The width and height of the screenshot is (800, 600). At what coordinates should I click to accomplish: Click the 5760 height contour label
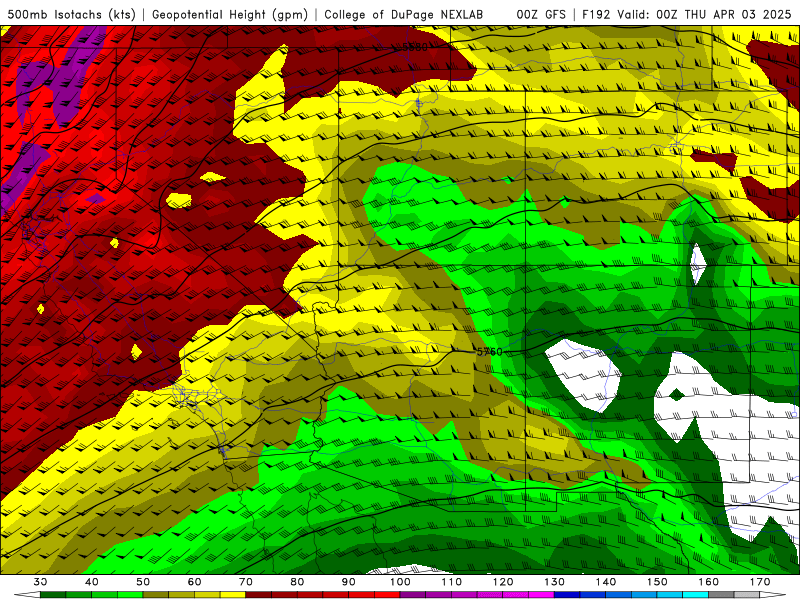(489, 352)
